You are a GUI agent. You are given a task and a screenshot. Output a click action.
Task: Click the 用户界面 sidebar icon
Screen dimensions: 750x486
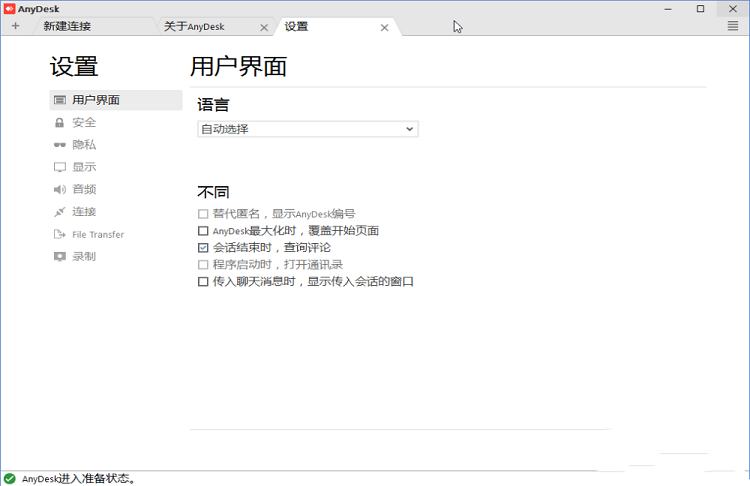pyautogui.click(x=60, y=100)
